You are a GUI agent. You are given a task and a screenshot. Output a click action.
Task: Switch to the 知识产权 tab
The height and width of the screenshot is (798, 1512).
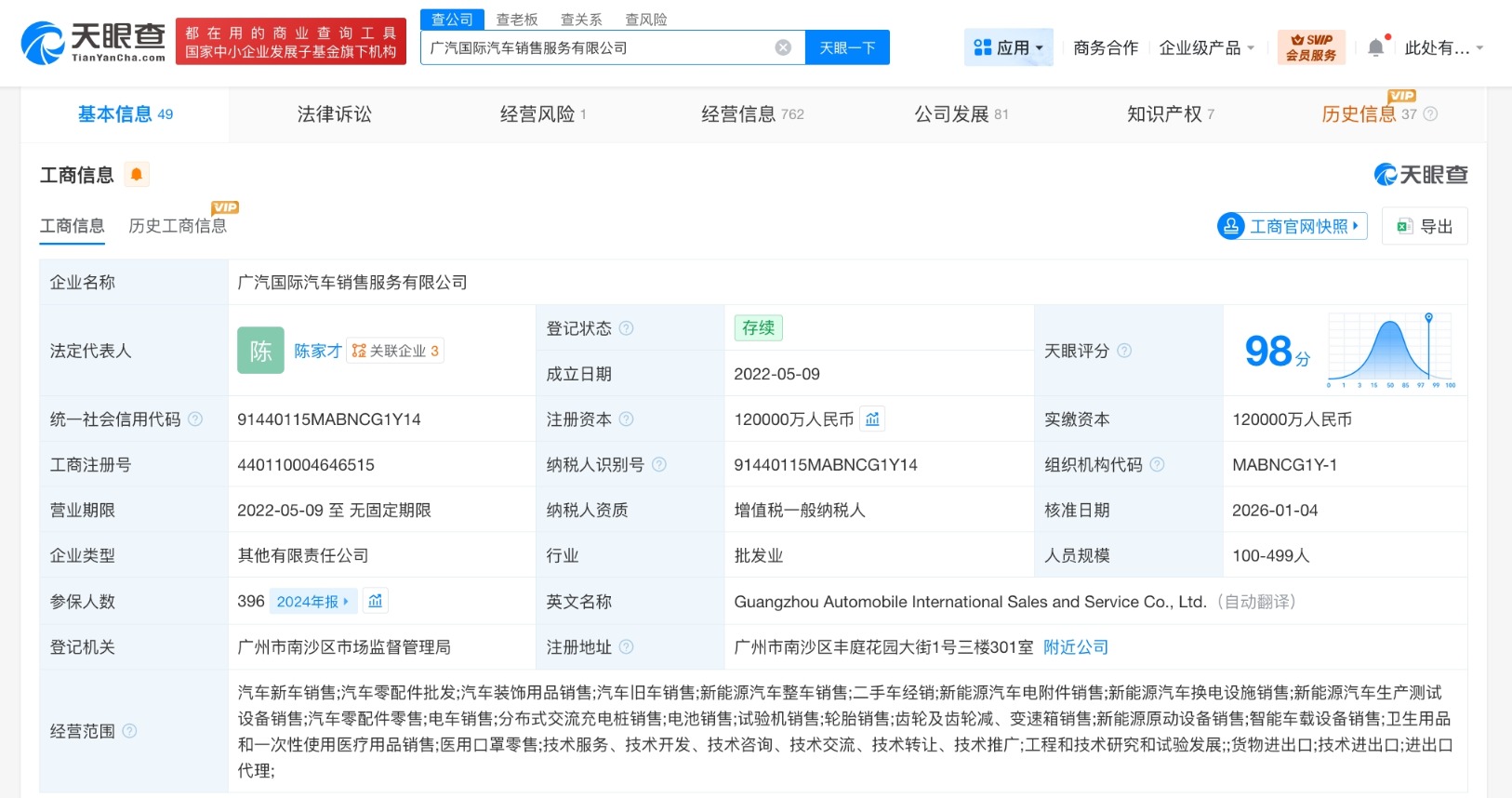click(x=1170, y=114)
